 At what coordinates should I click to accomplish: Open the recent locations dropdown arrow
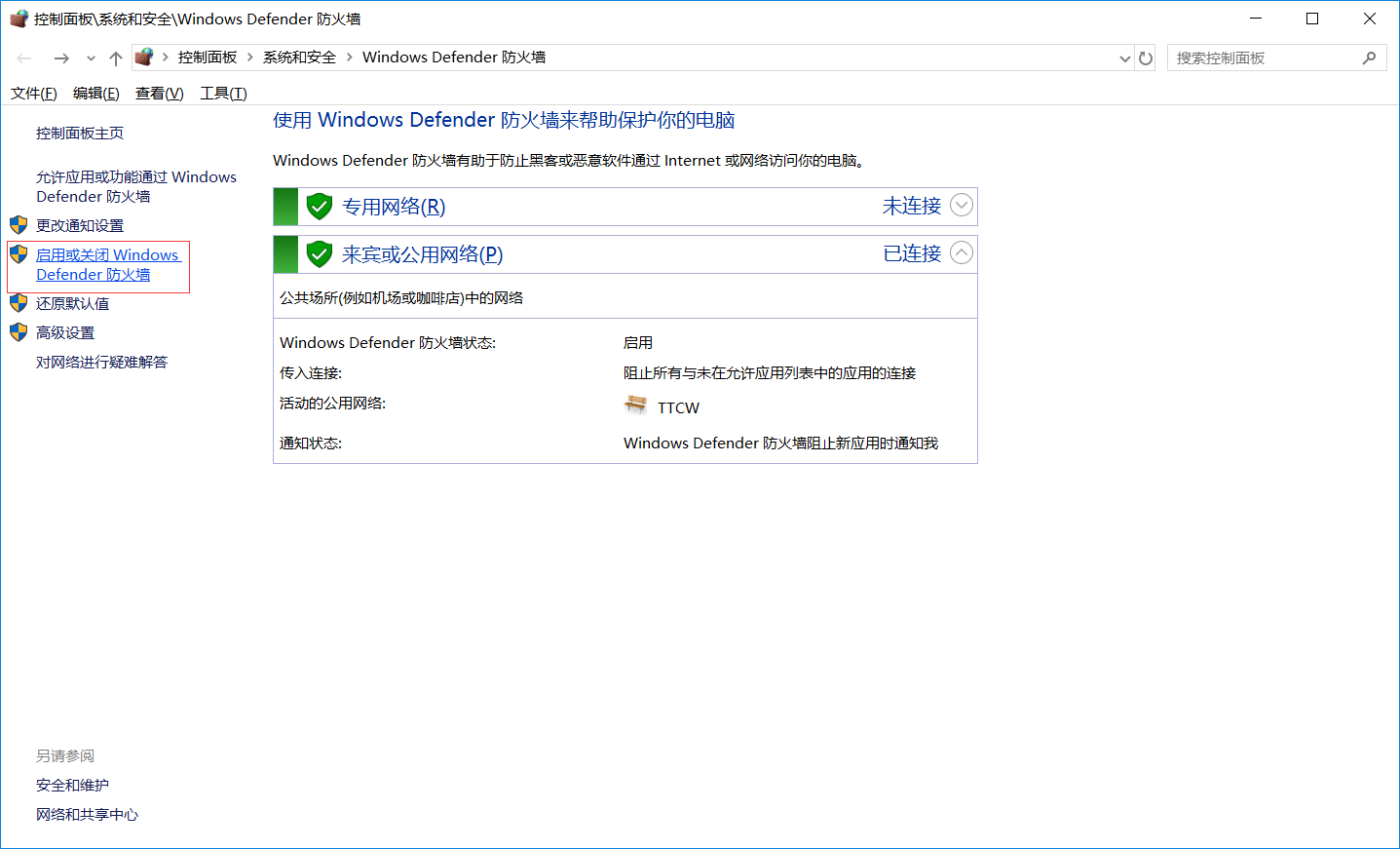(x=91, y=58)
